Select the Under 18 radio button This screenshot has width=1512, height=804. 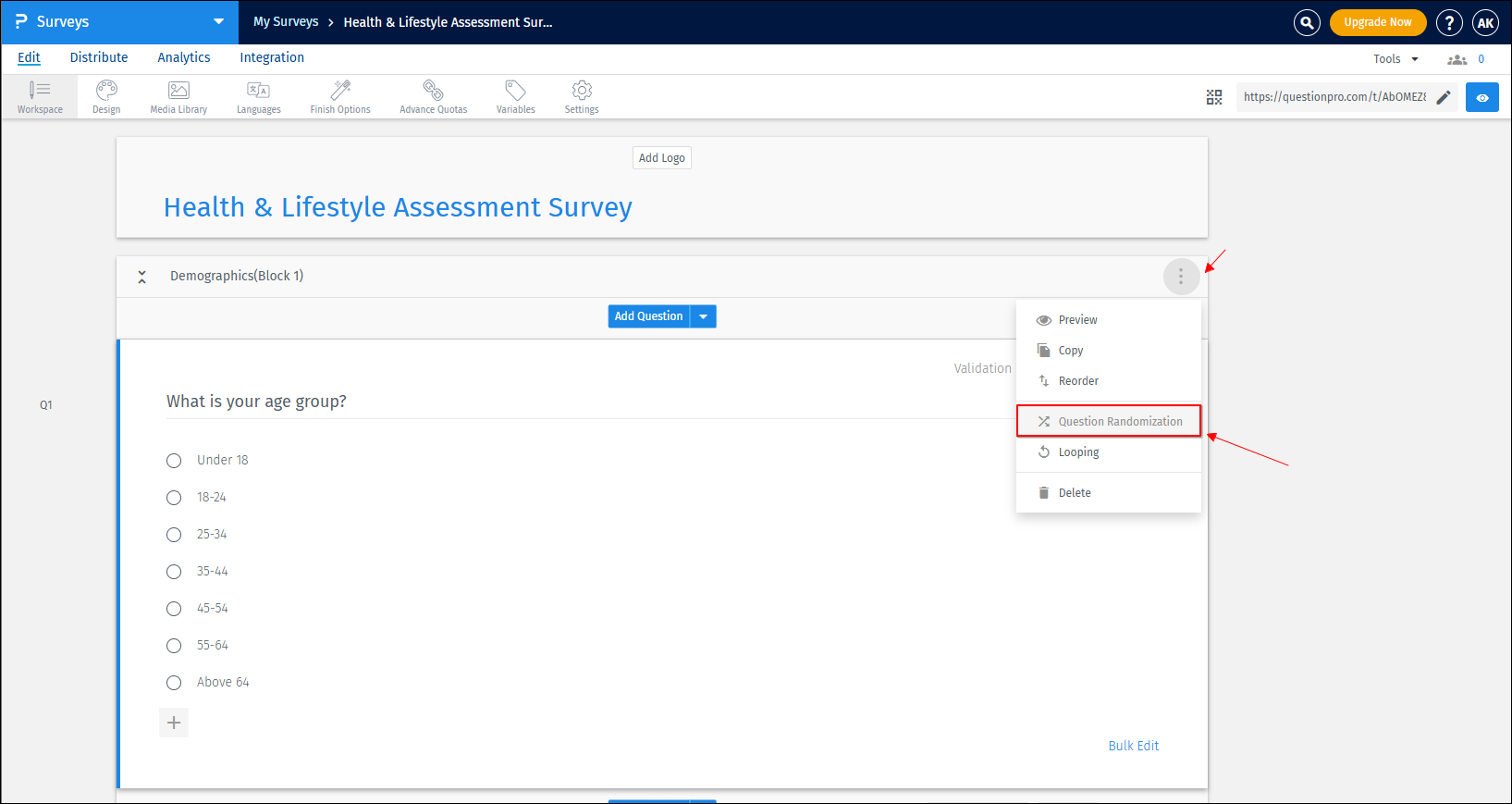tap(174, 461)
